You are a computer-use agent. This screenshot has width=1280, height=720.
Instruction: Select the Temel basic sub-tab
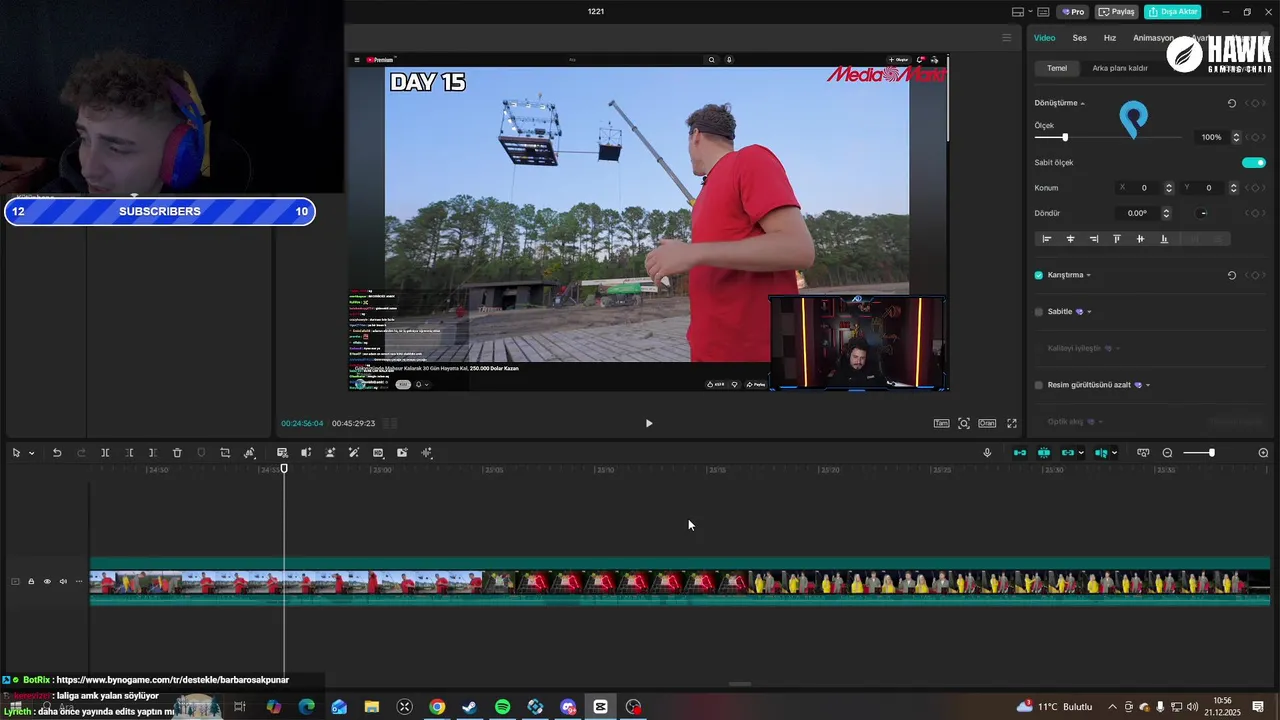(1057, 68)
